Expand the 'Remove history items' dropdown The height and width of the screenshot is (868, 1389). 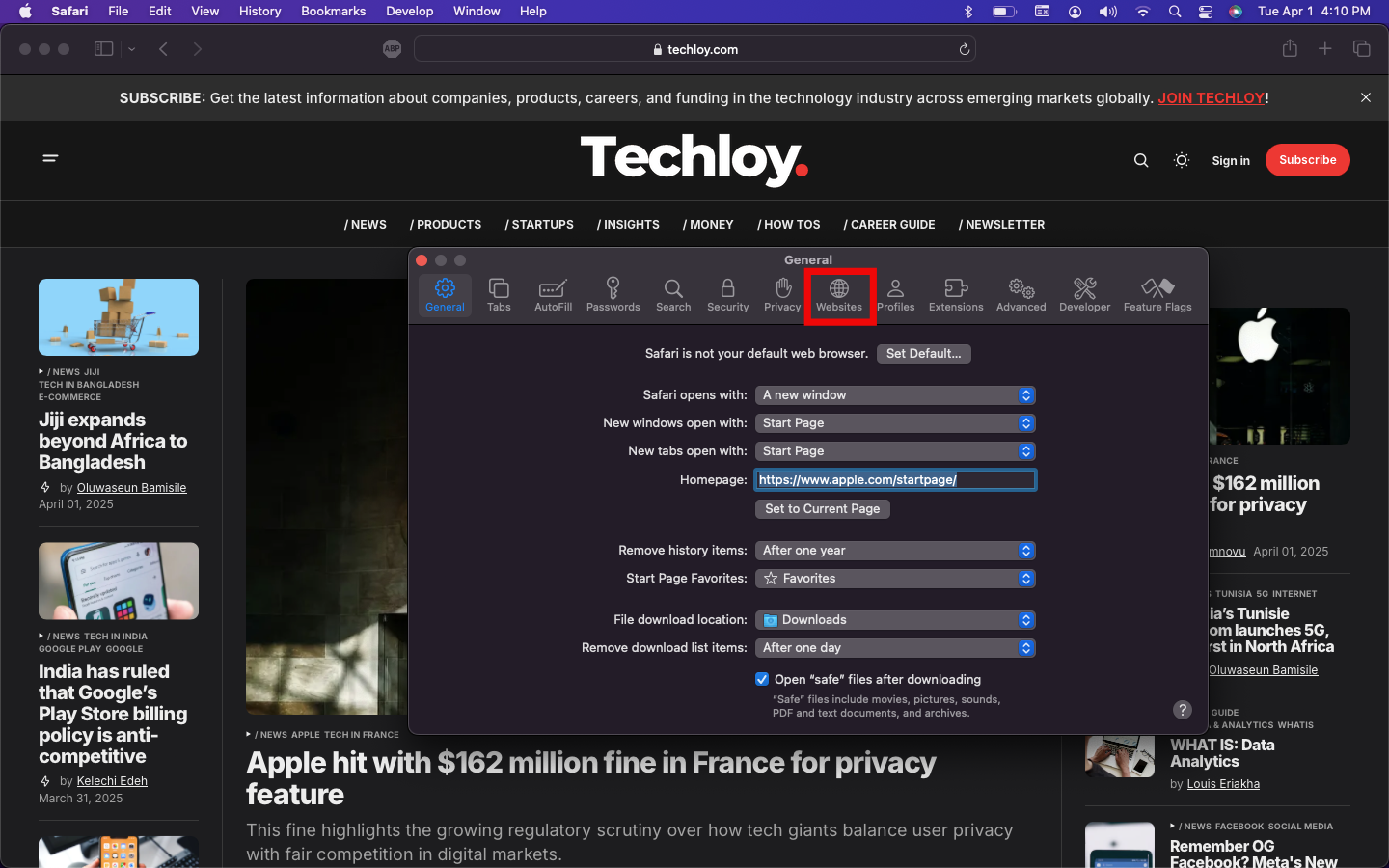895,551
